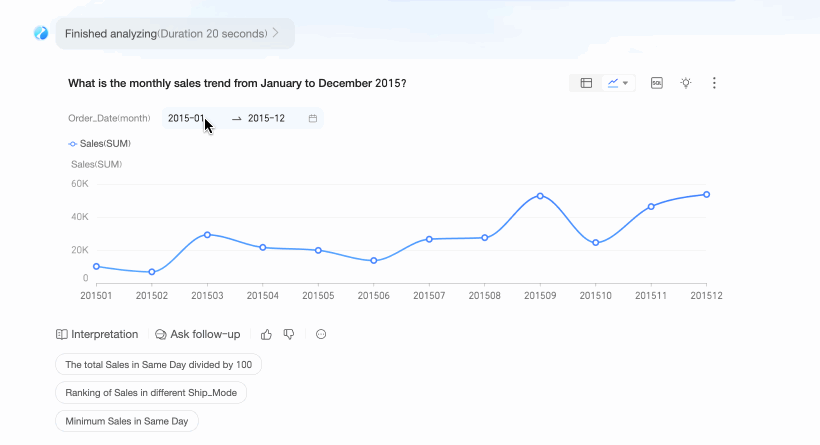
Task: Select suggestion 'The total Sales in Same Day divided by 100'
Action: (158, 364)
